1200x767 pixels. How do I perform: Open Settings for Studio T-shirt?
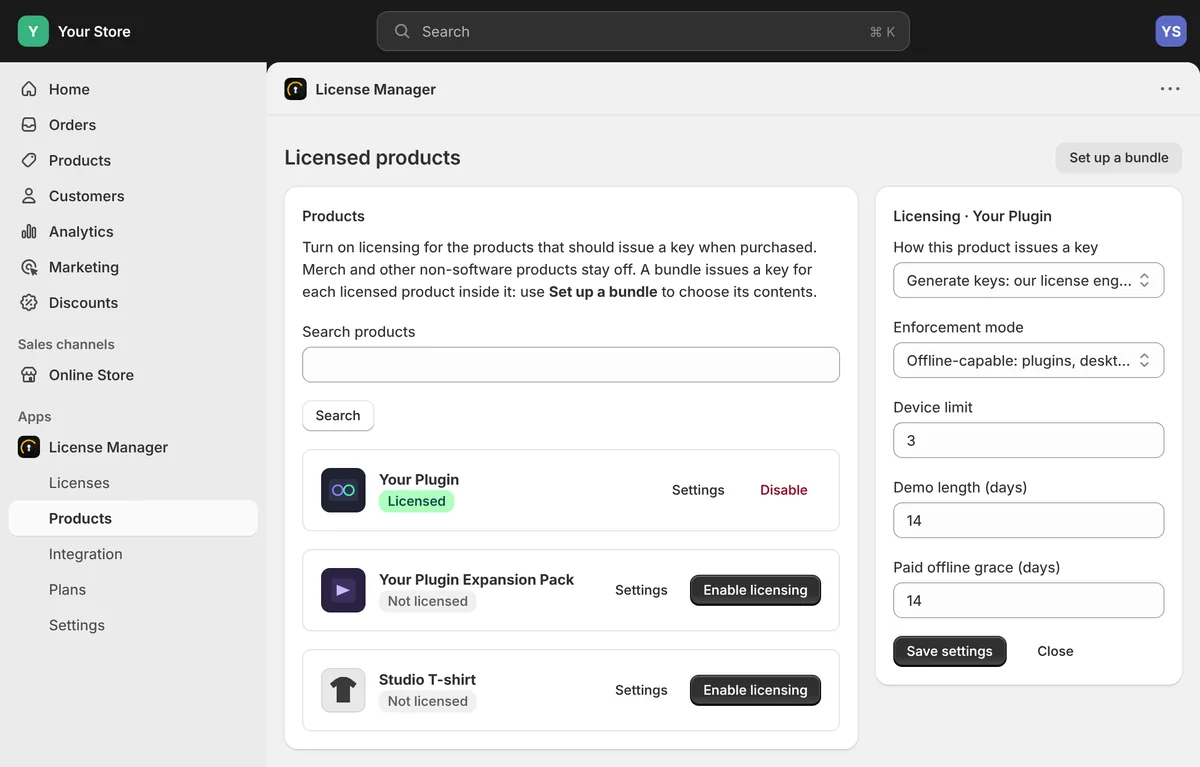(x=641, y=690)
